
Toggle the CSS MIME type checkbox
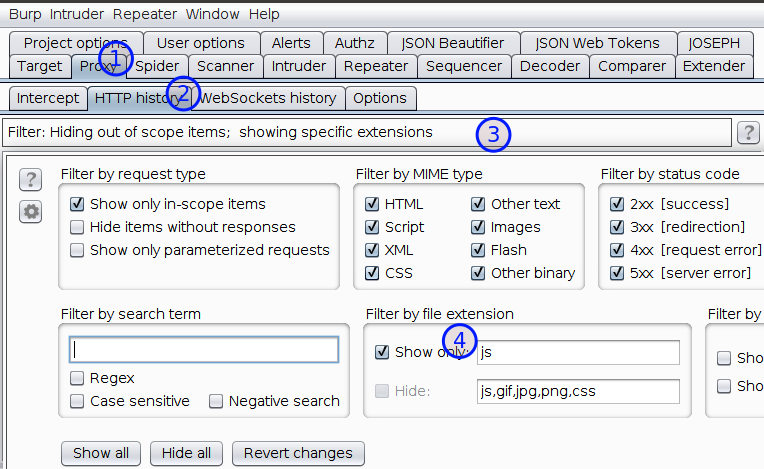pyautogui.click(x=372, y=273)
